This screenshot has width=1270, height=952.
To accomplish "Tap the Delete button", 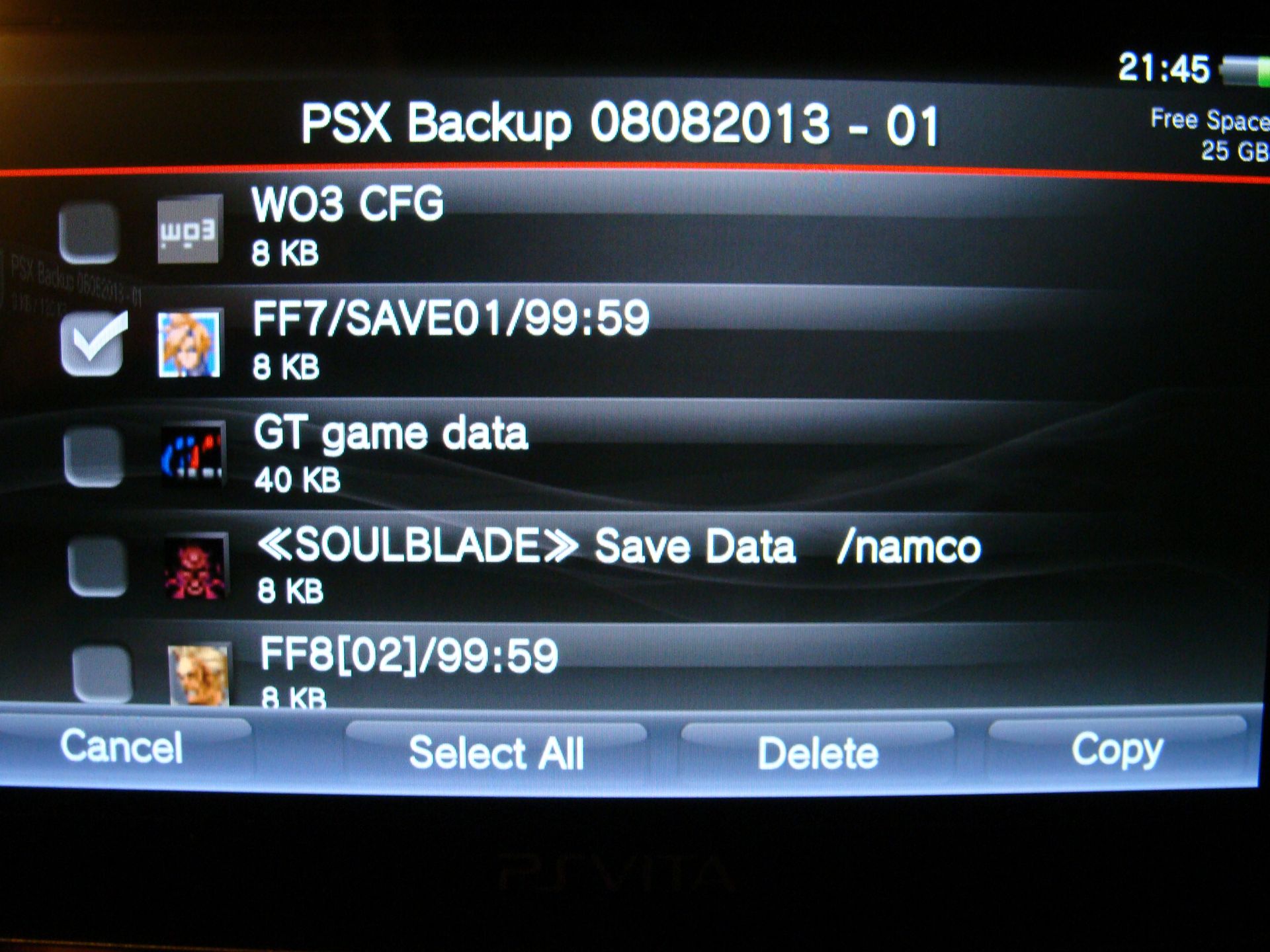I will coord(818,753).
